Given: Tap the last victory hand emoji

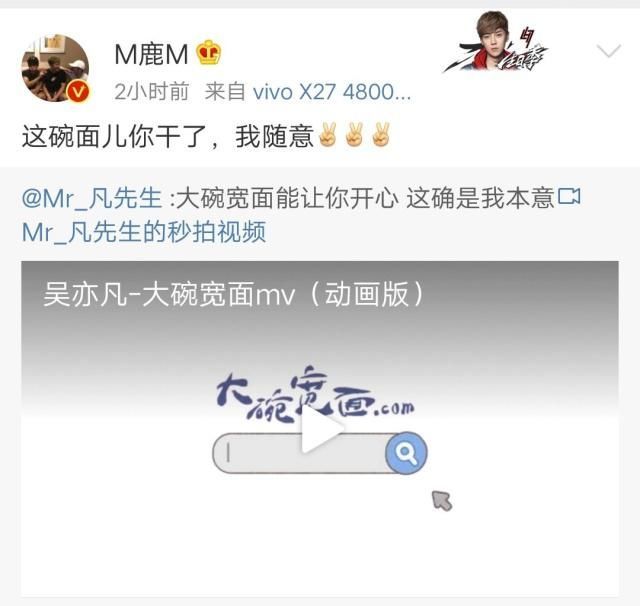Looking at the screenshot, I should [381, 135].
